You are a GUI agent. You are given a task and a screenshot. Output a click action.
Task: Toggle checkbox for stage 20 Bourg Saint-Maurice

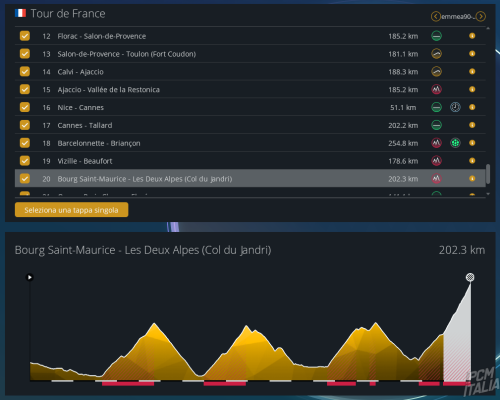pos(25,179)
